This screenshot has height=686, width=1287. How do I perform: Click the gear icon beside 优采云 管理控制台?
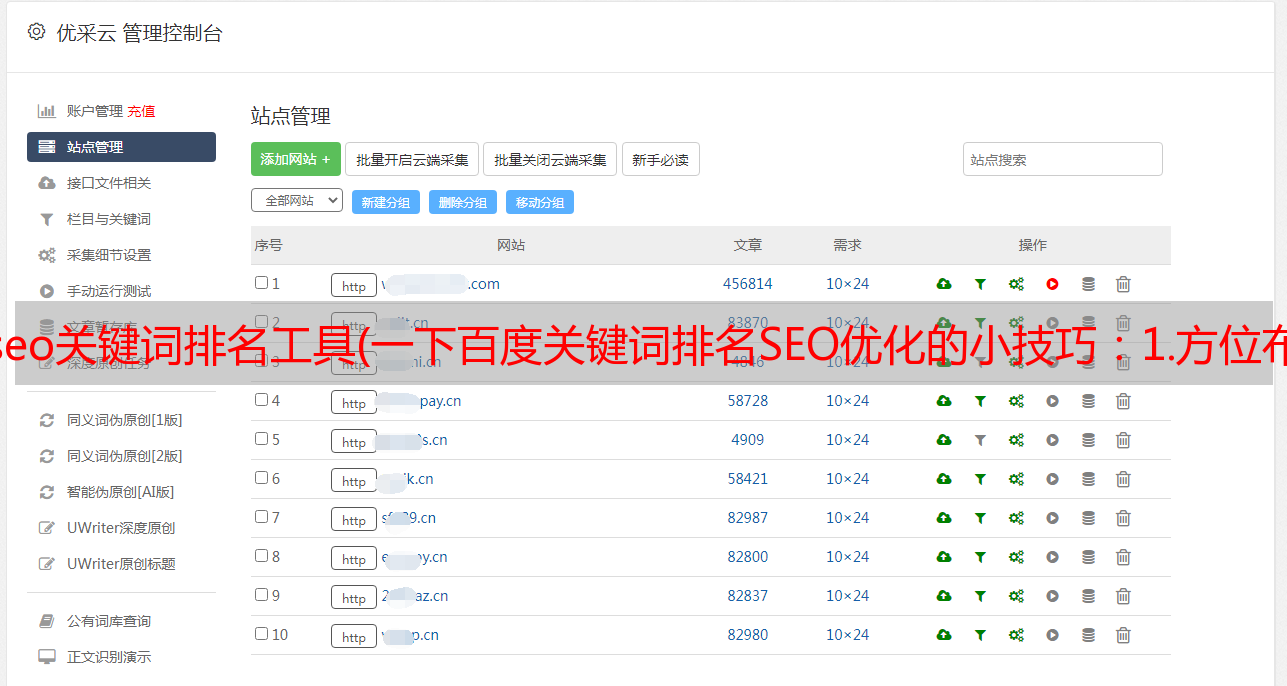coord(37,32)
